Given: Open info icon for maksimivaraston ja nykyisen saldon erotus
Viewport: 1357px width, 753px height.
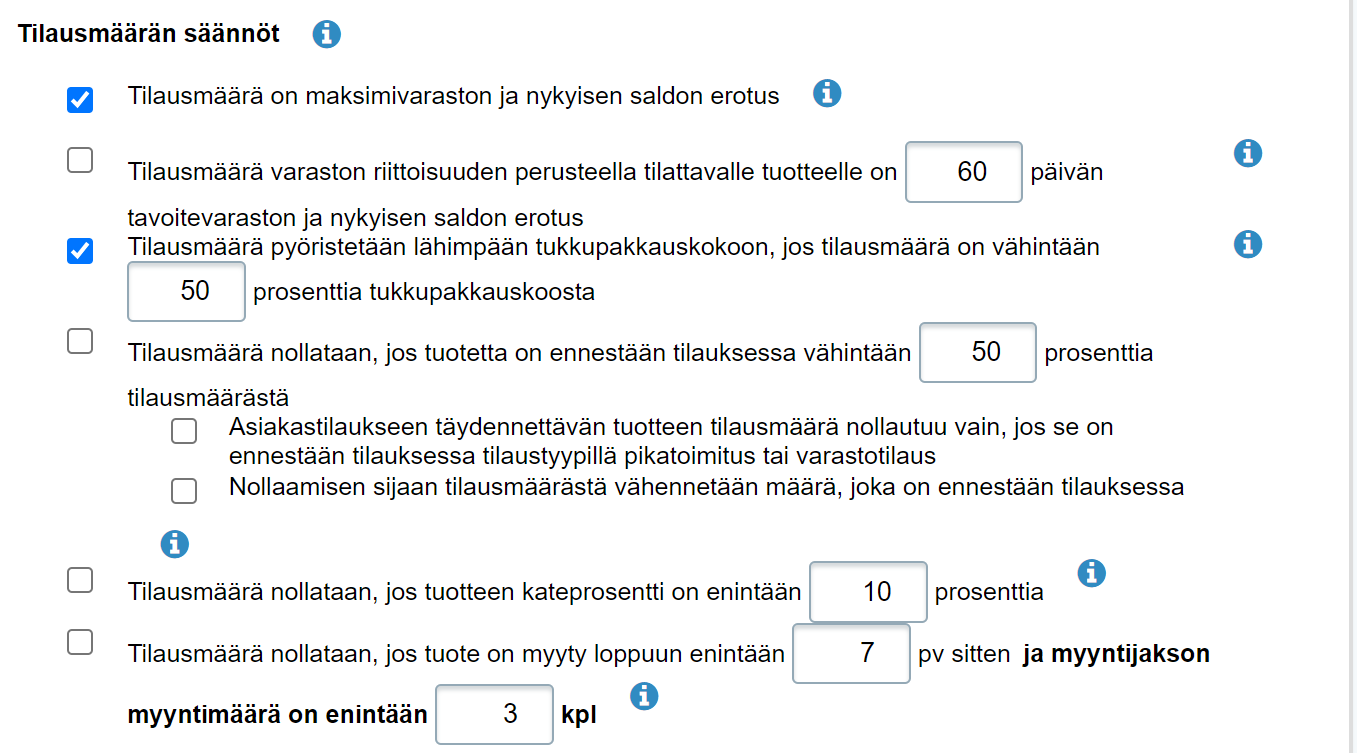Looking at the screenshot, I should tap(826, 94).
